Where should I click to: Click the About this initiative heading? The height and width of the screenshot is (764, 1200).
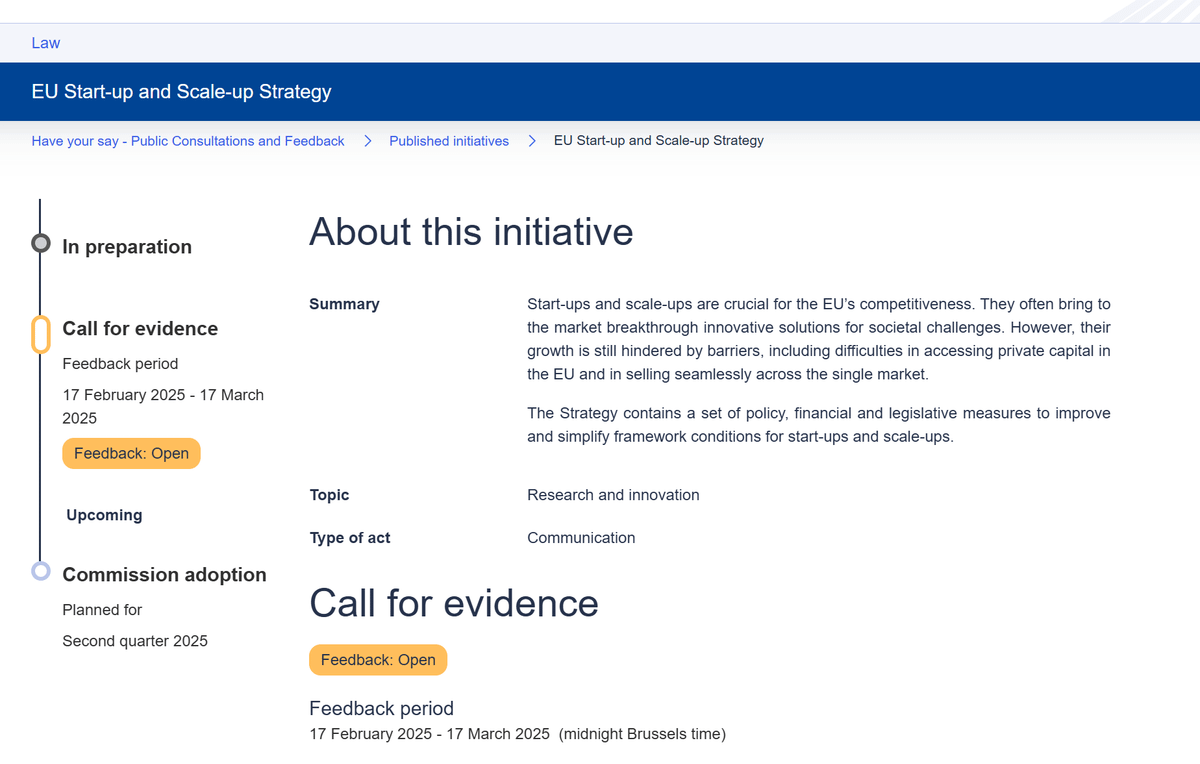tap(471, 231)
